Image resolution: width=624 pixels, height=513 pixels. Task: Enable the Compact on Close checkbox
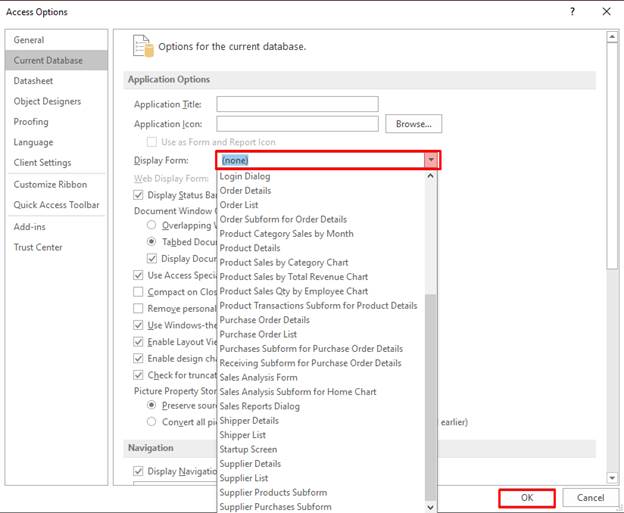pos(138,292)
